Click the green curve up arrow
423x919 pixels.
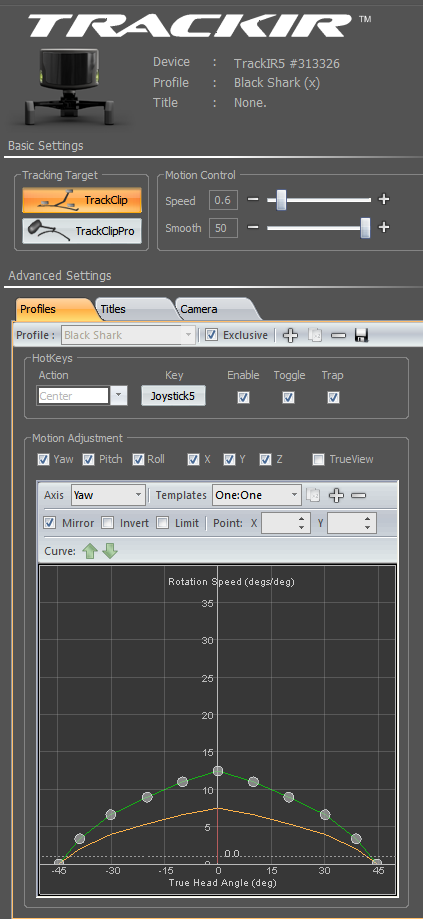point(89,551)
